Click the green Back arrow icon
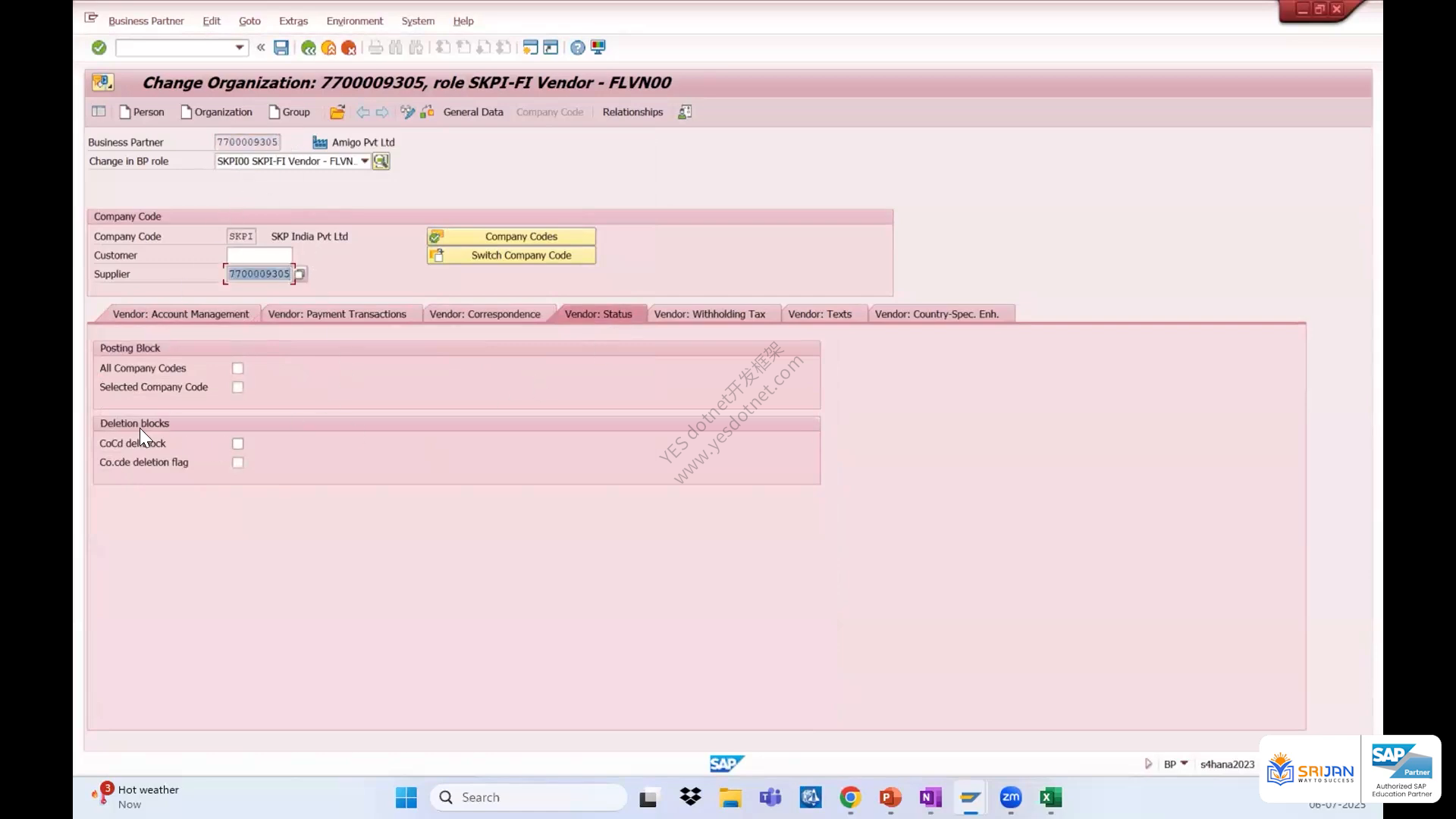Viewport: 1456px width, 819px height. point(308,48)
